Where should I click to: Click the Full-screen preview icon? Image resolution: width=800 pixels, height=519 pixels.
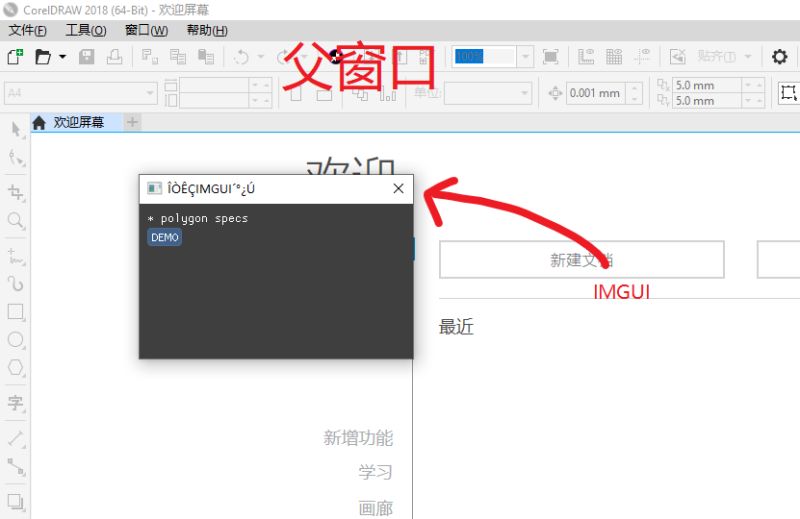(551, 57)
